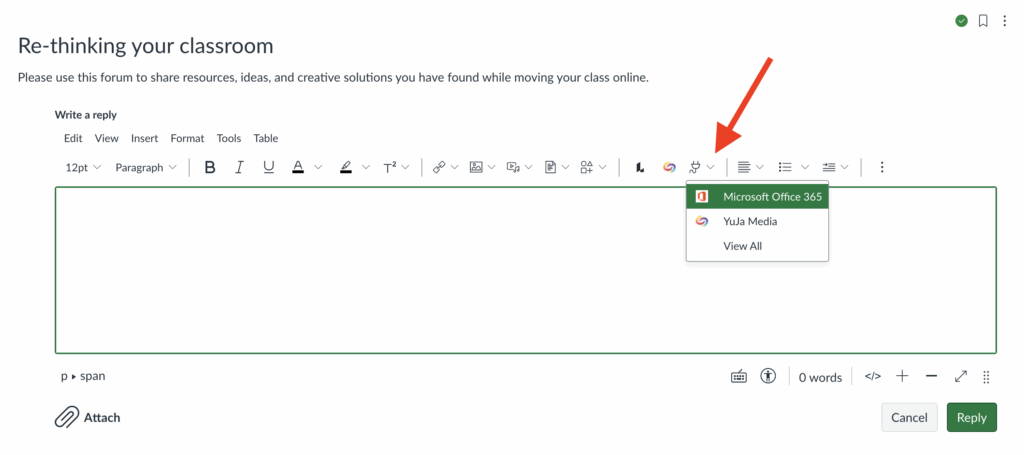Open the Tools menu
Image resolution: width=1024 pixels, height=455 pixels.
[229, 138]
